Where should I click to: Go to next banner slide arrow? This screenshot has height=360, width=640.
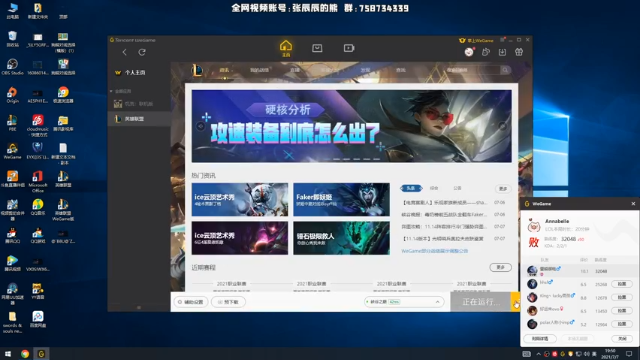pyautogui.click(x=503, y=126)
